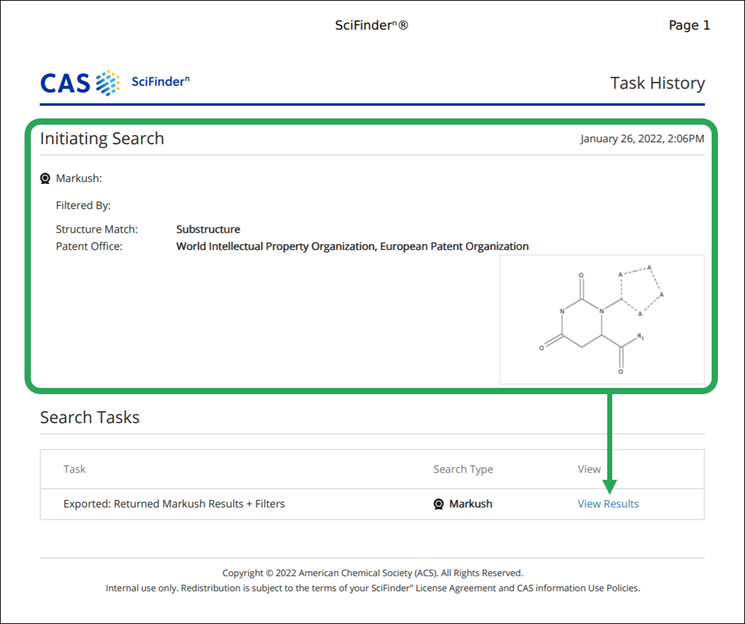Select the 'Structure Match:' label
Viewport: 745px width, 624px height.
tap(96, 229)
